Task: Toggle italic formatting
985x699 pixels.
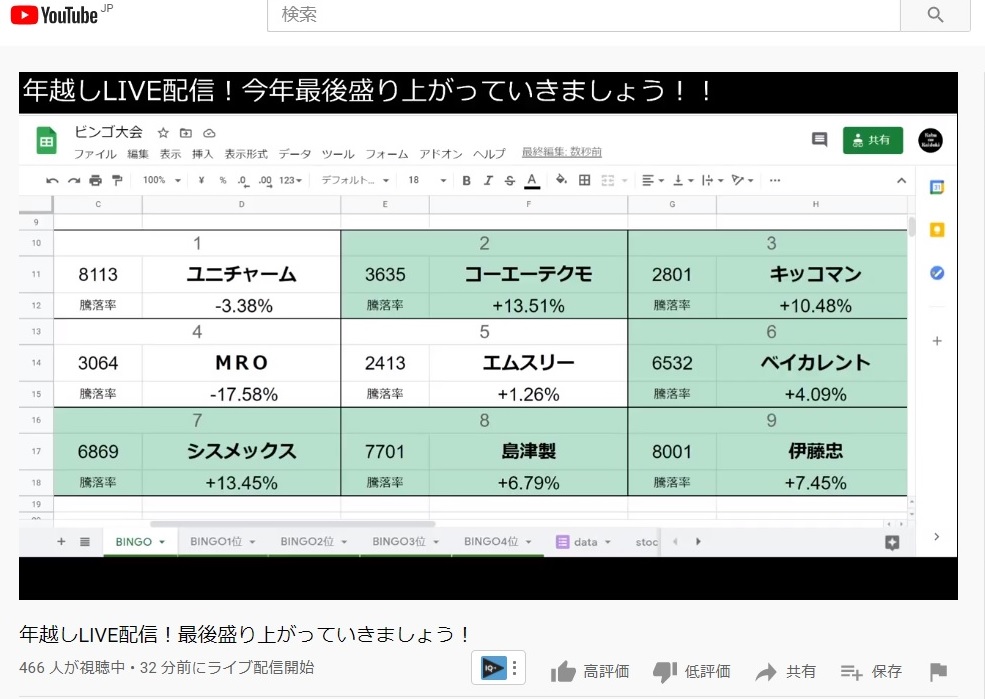Action: (x=488, y=181)
